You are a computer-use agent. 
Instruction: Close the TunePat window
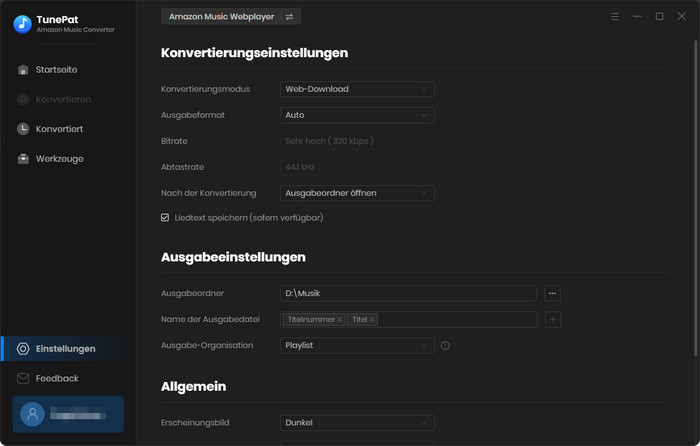coord(682,17)
